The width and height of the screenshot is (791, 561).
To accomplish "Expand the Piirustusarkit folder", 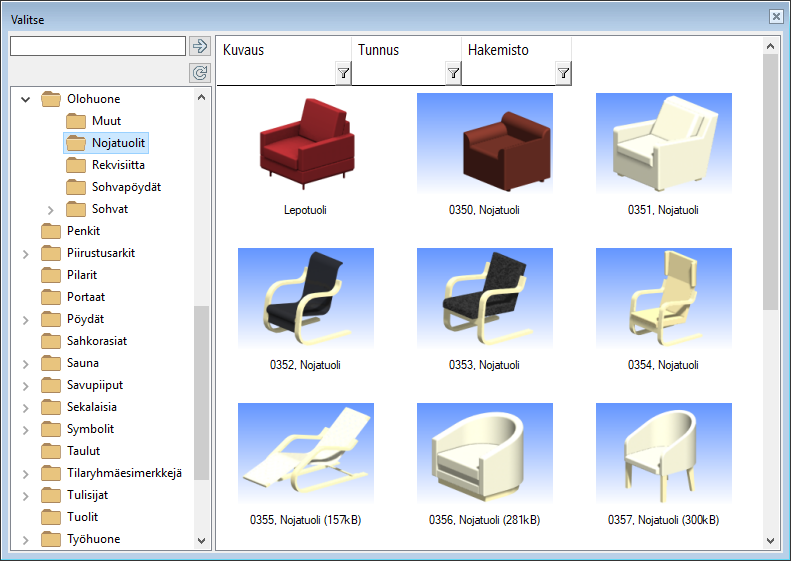I will [25, 253].
